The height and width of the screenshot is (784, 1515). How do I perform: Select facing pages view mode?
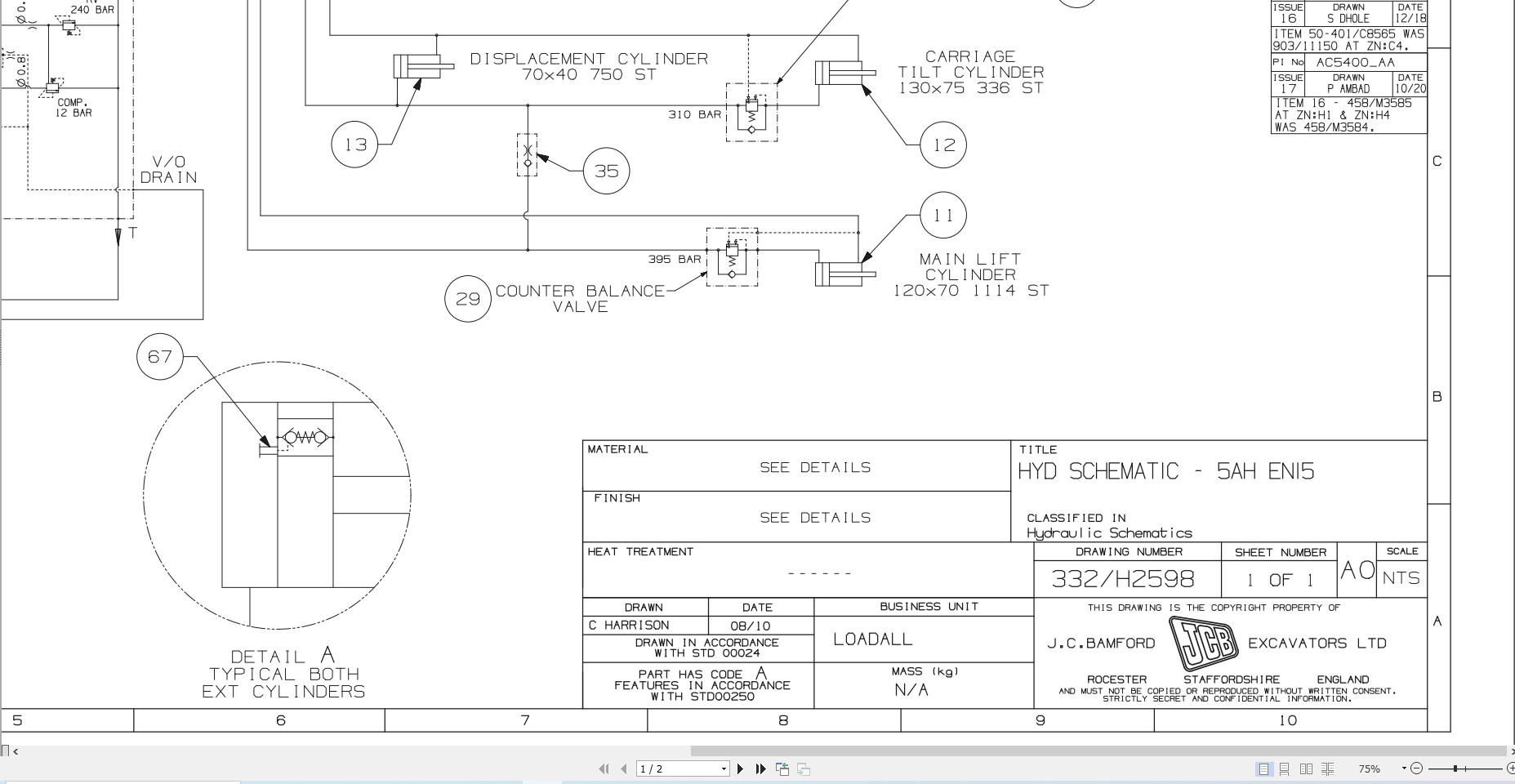click(x=1306, y=768)
